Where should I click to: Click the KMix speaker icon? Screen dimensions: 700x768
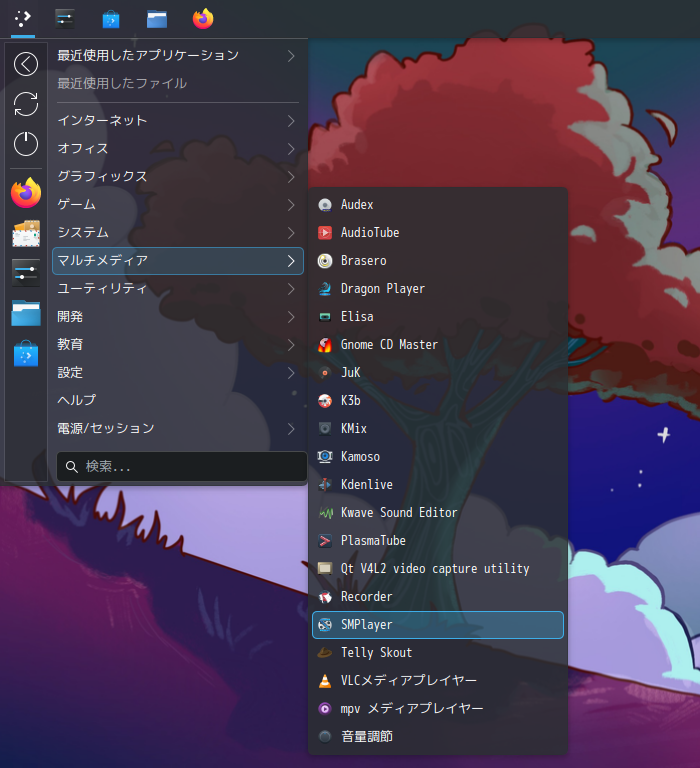325,429
